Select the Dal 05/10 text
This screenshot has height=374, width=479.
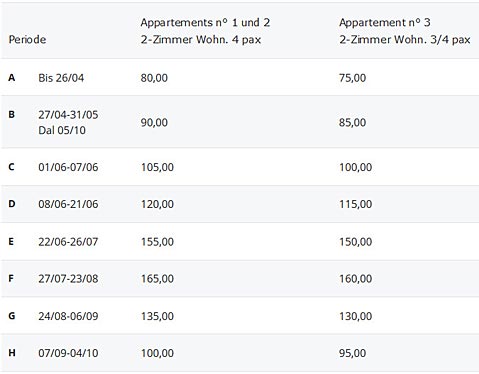(x=62, y=130)
